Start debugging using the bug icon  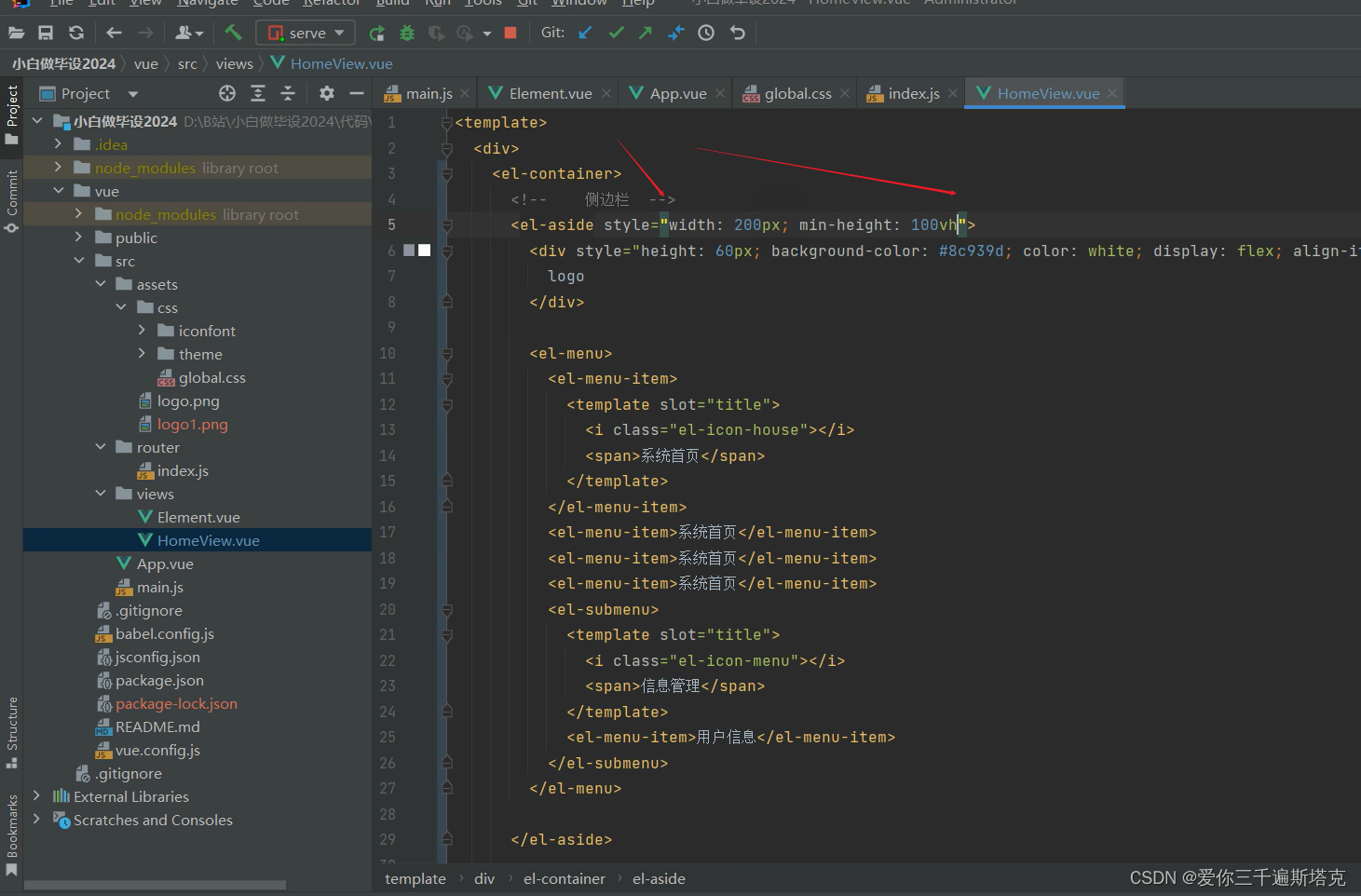406,33
